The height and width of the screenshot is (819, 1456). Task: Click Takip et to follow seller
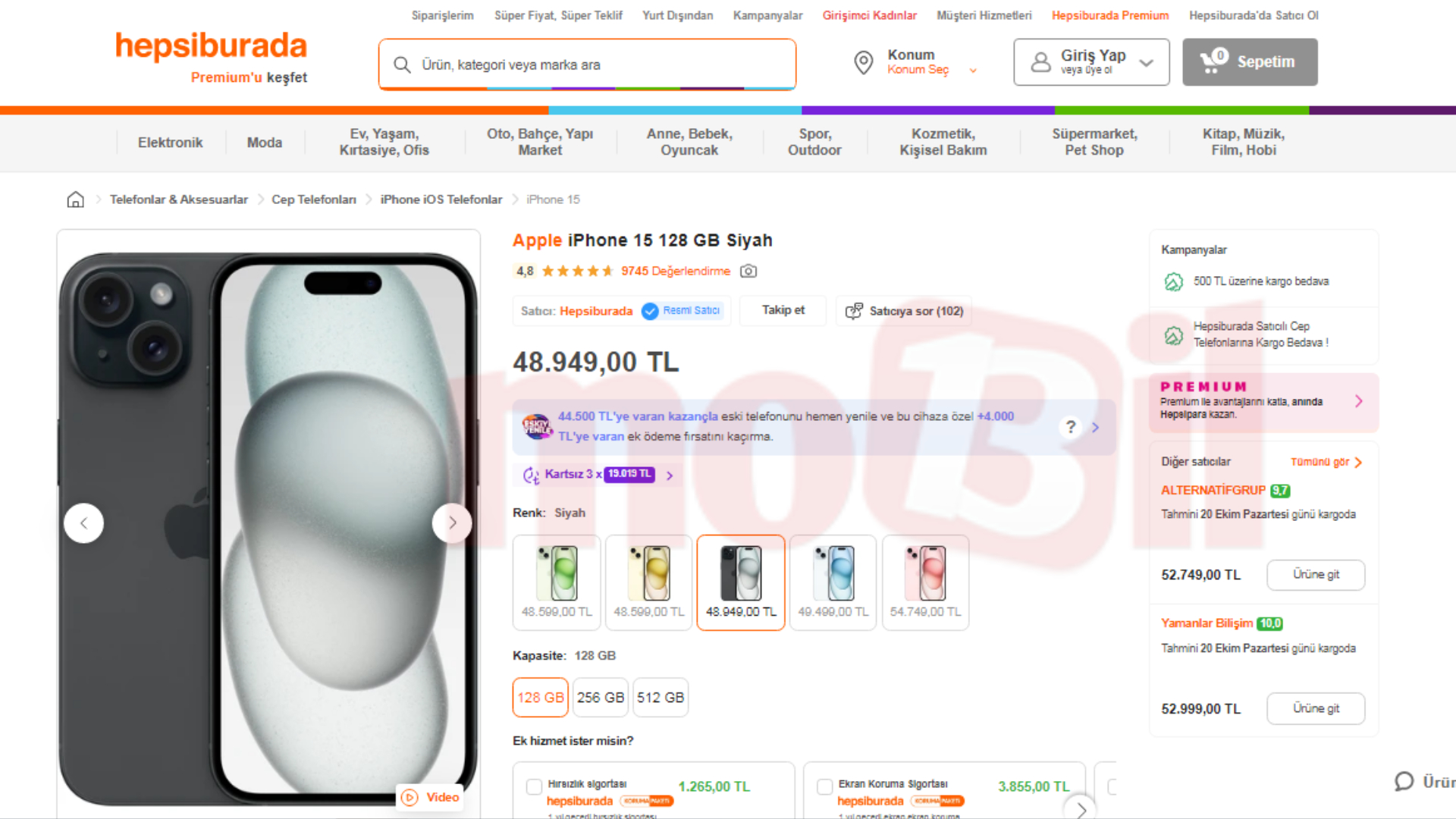click(783, 311)
